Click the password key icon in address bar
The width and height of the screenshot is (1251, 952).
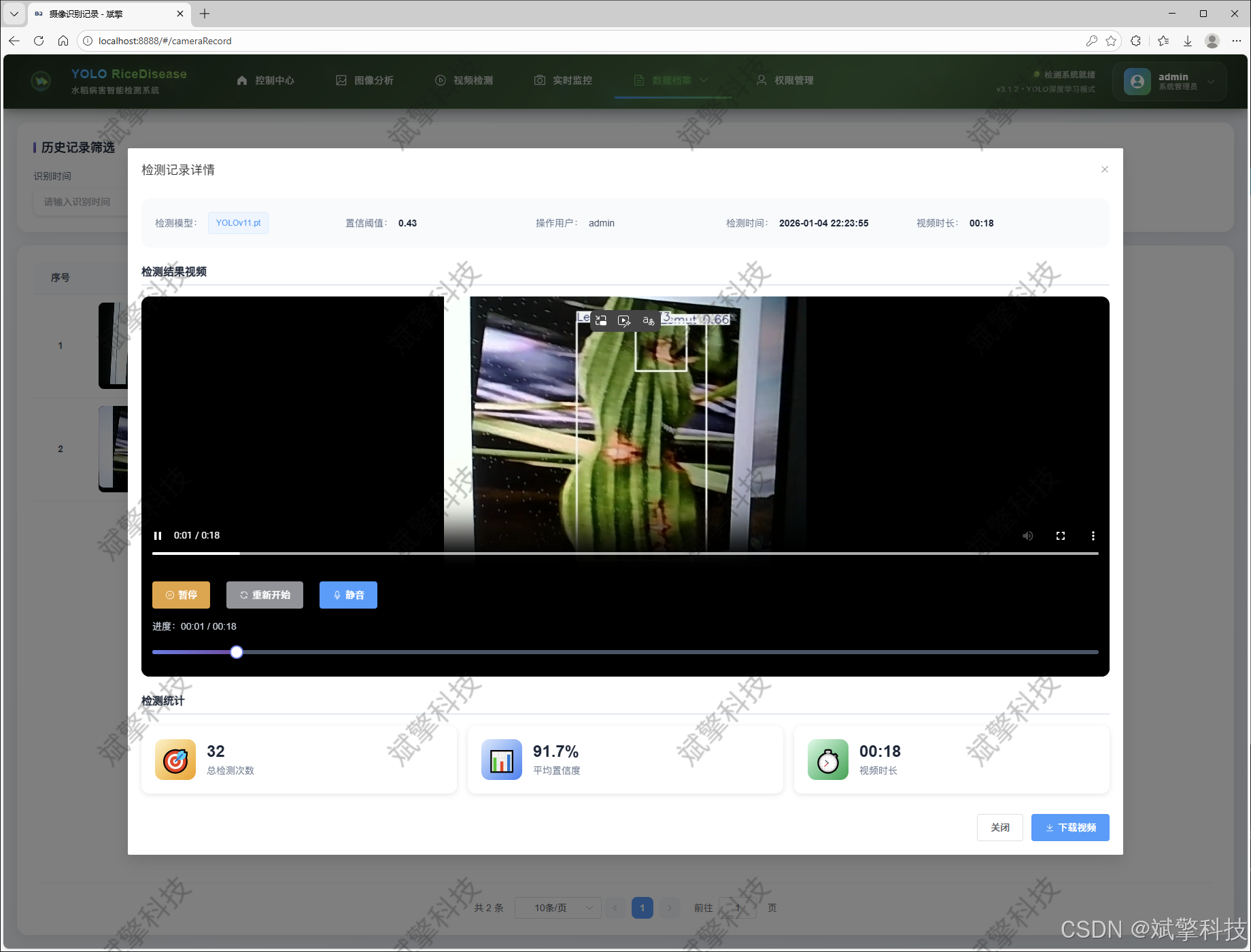[x=1091, y=41]
